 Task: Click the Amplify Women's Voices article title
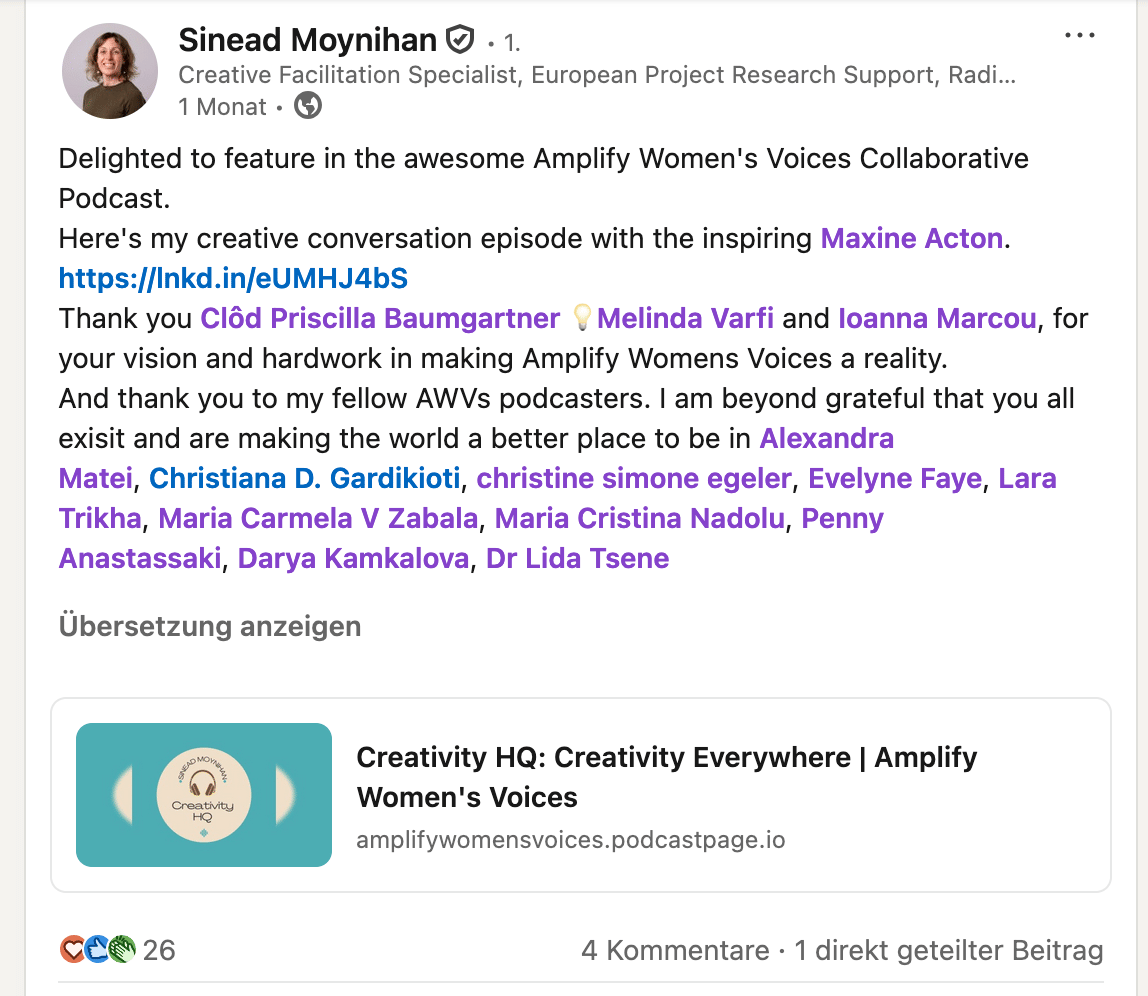coord(666,777)
